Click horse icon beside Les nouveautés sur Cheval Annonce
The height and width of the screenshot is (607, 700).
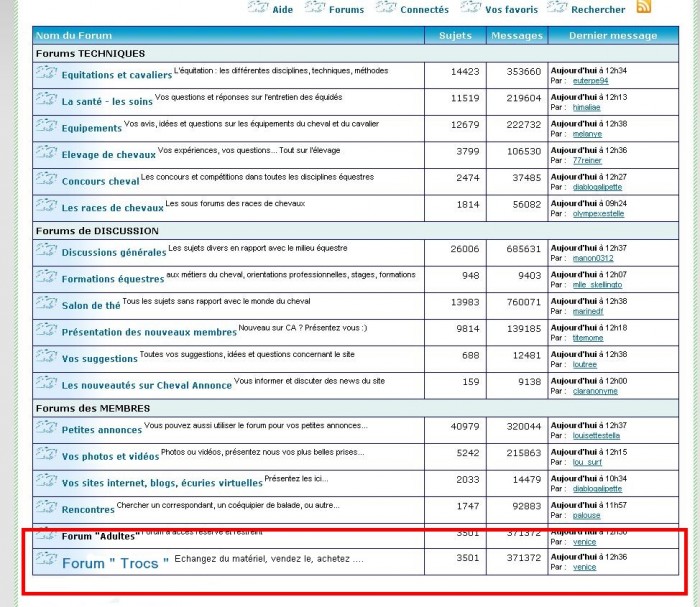[x=46, y=382]
